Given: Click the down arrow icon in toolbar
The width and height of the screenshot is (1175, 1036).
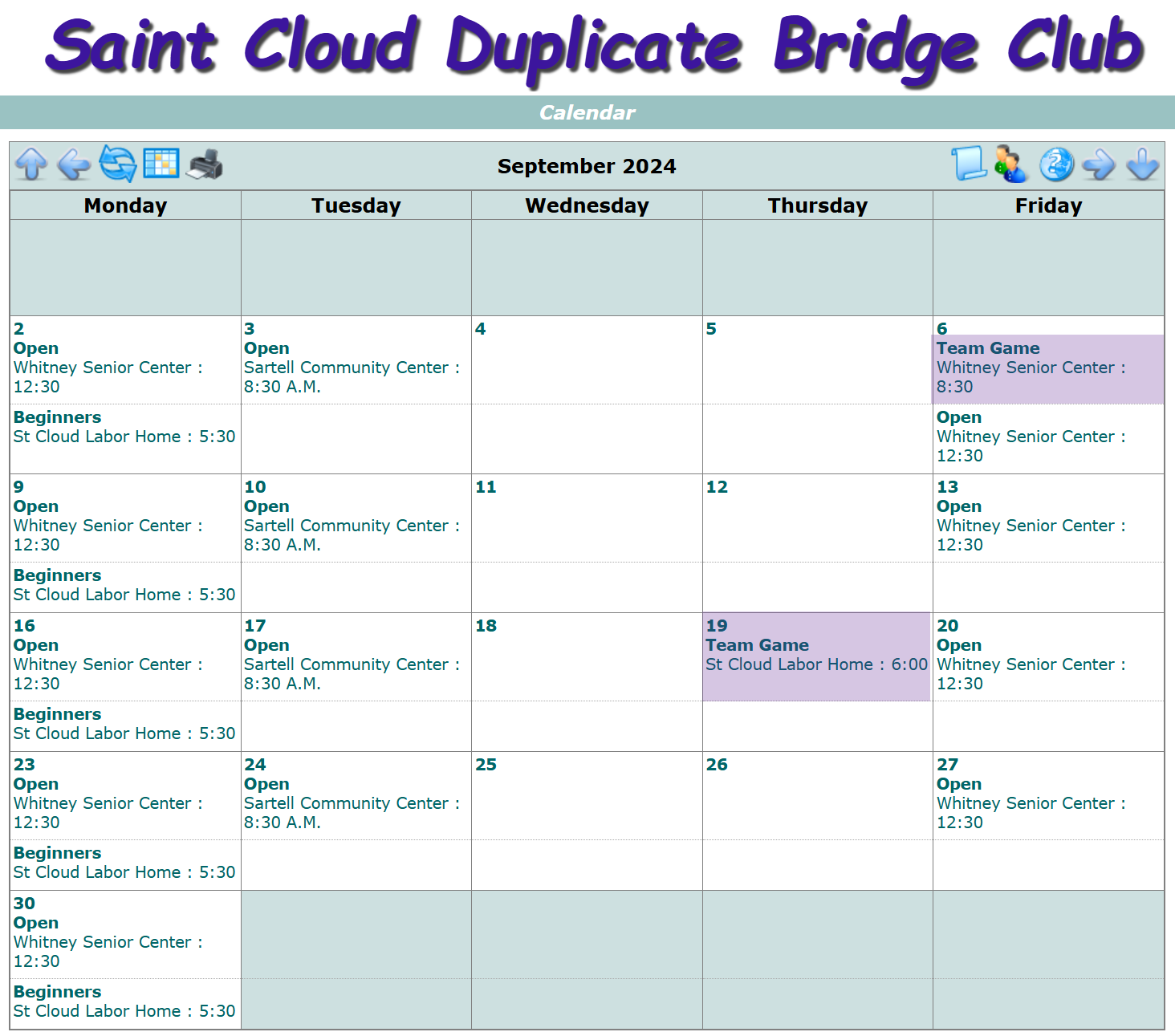Looking at the screenshot, I should click(1142, 165).
